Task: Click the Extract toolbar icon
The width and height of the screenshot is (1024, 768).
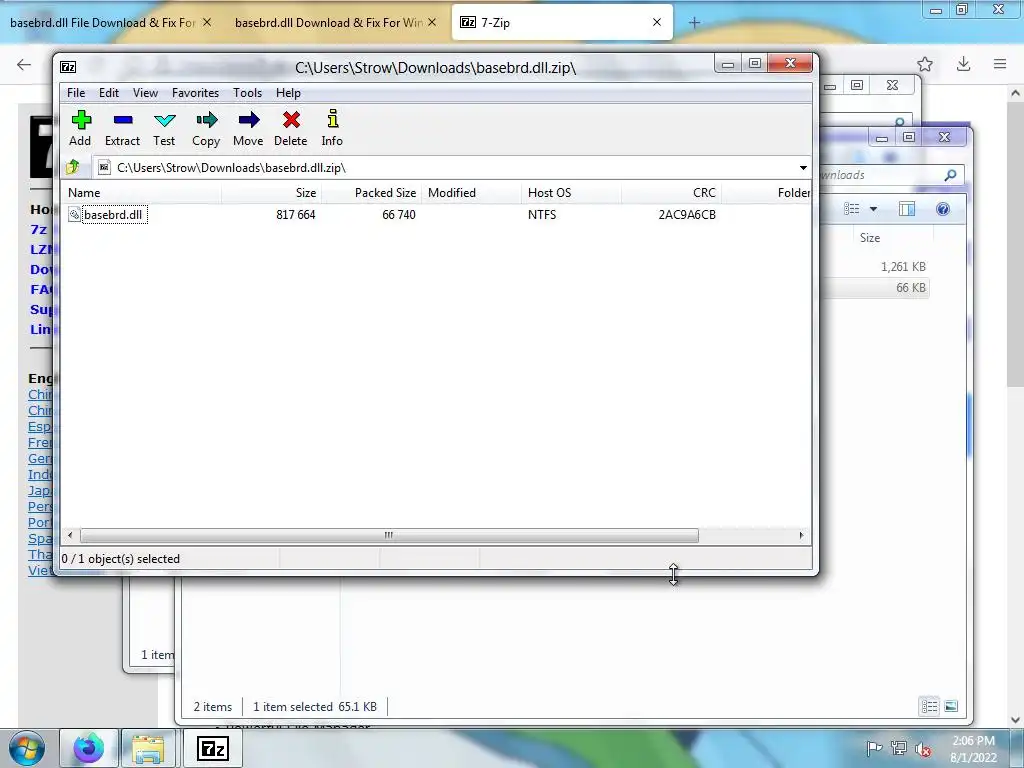Action: coord(123,120)
